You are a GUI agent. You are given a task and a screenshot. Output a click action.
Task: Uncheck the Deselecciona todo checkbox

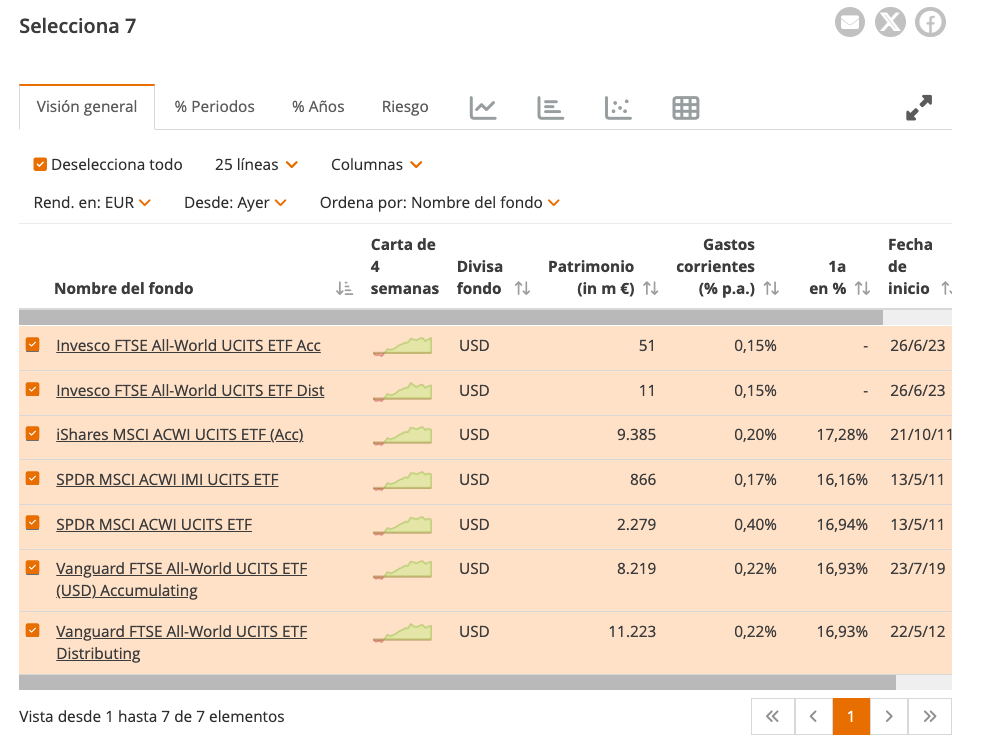(40, 164)
